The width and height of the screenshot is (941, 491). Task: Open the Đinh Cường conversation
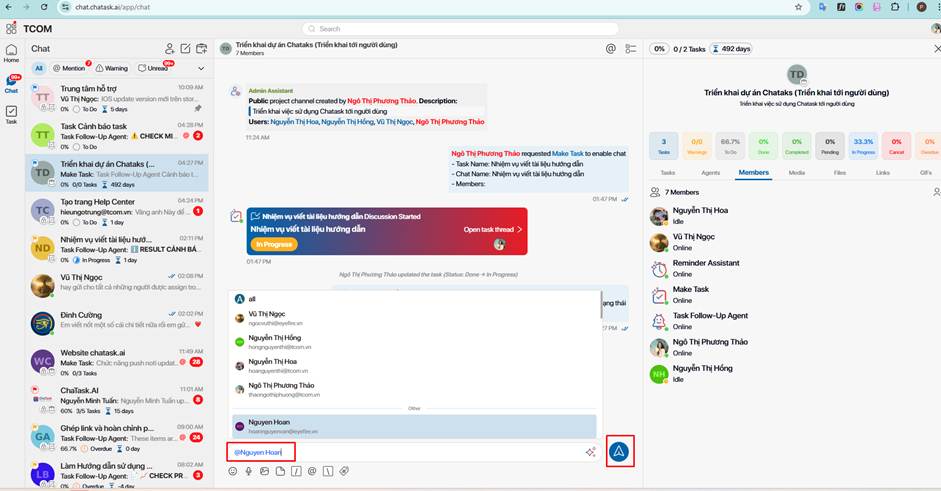point(117,324)
